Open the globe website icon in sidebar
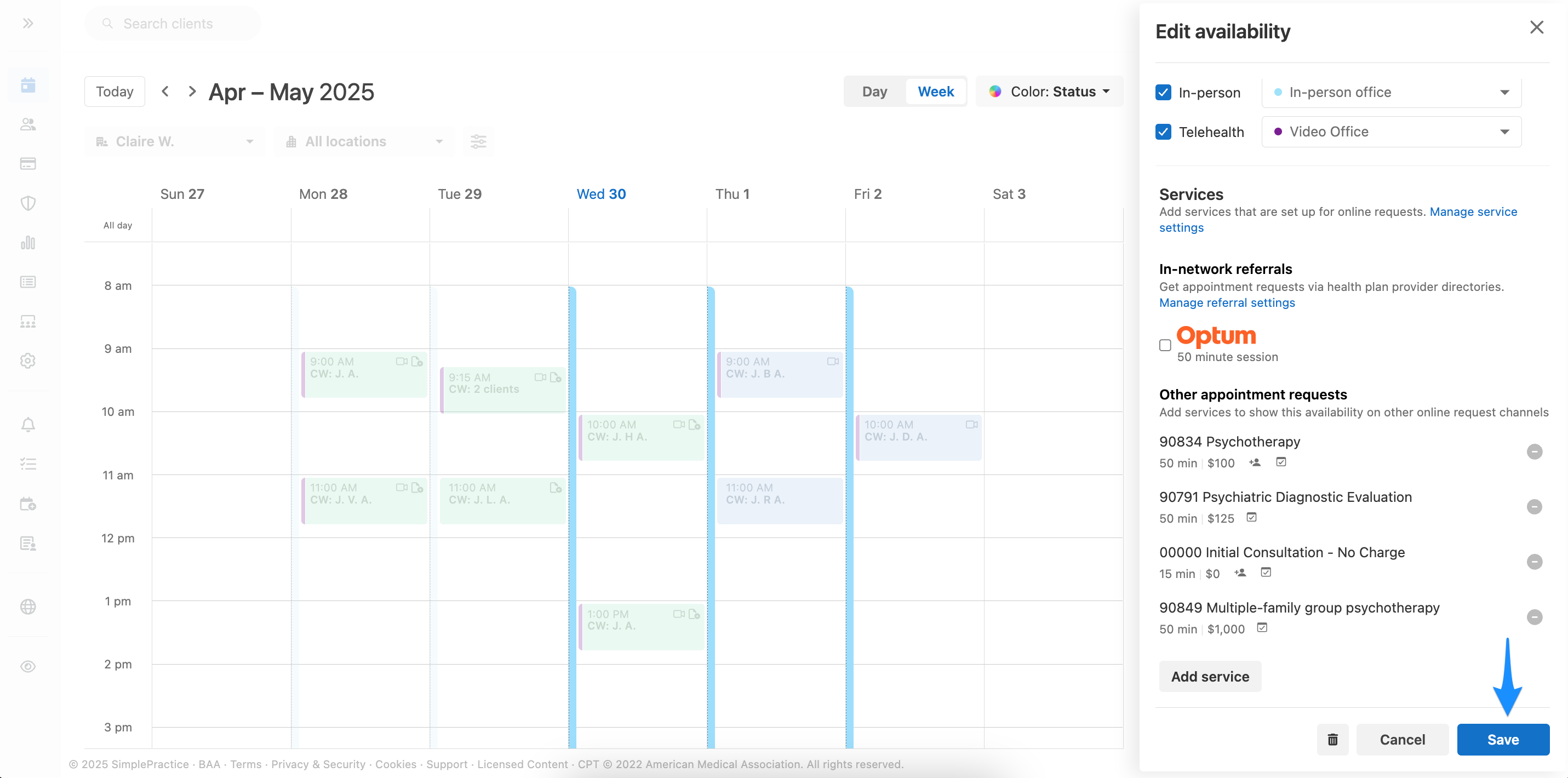This screenshot has width=1568, height=778. click(x=28, y=607)
